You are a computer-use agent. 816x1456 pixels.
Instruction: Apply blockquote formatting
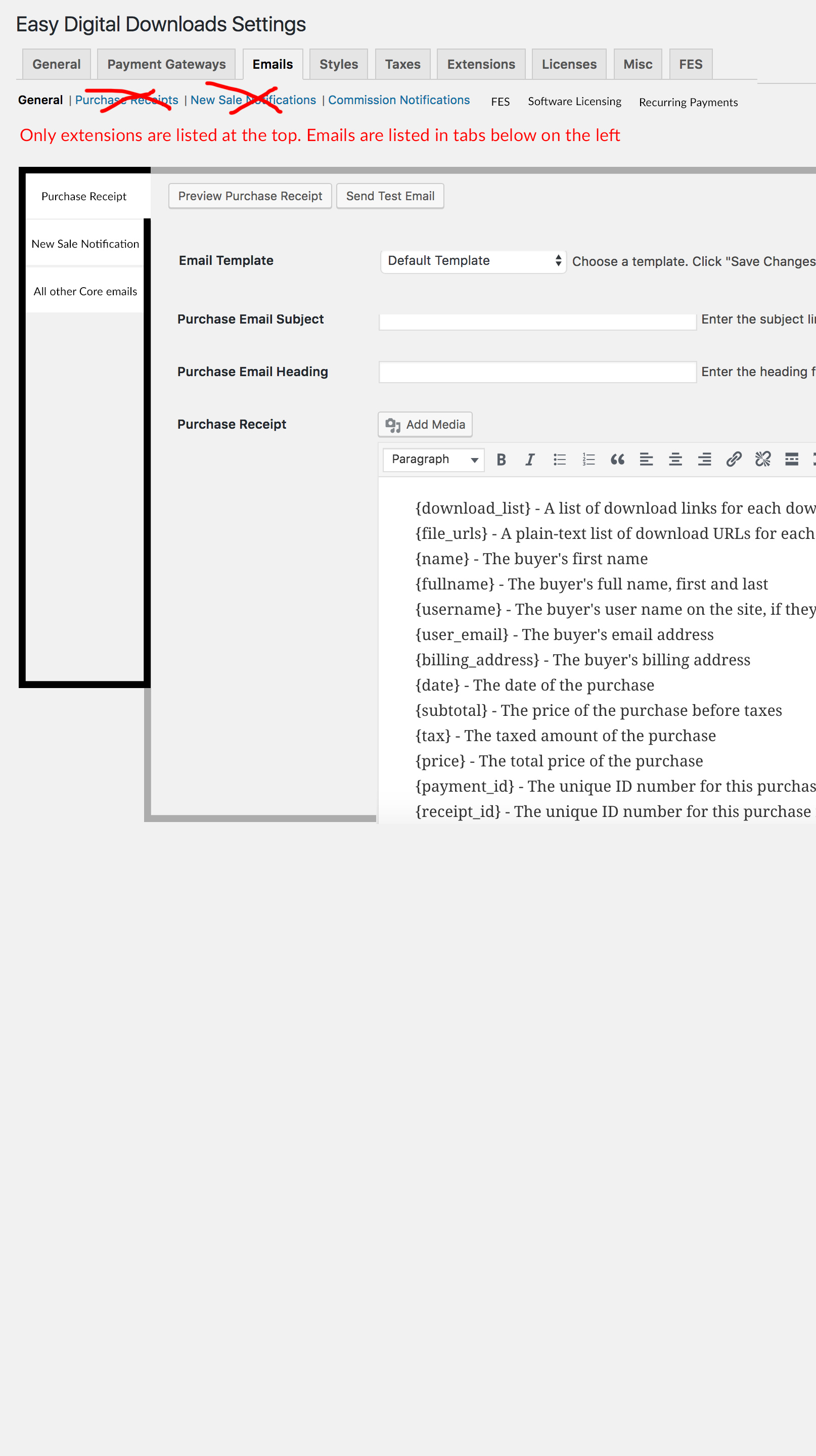click(617, 460)
